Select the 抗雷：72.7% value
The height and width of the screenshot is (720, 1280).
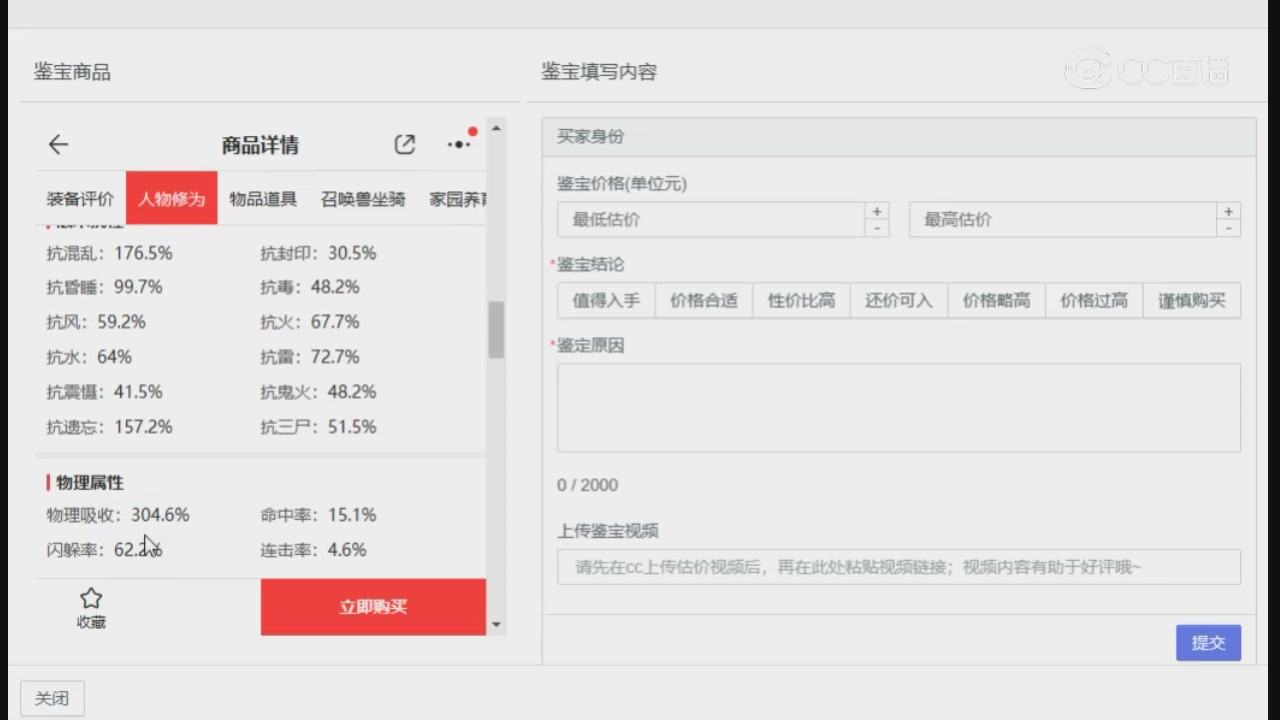click(310, 357)
